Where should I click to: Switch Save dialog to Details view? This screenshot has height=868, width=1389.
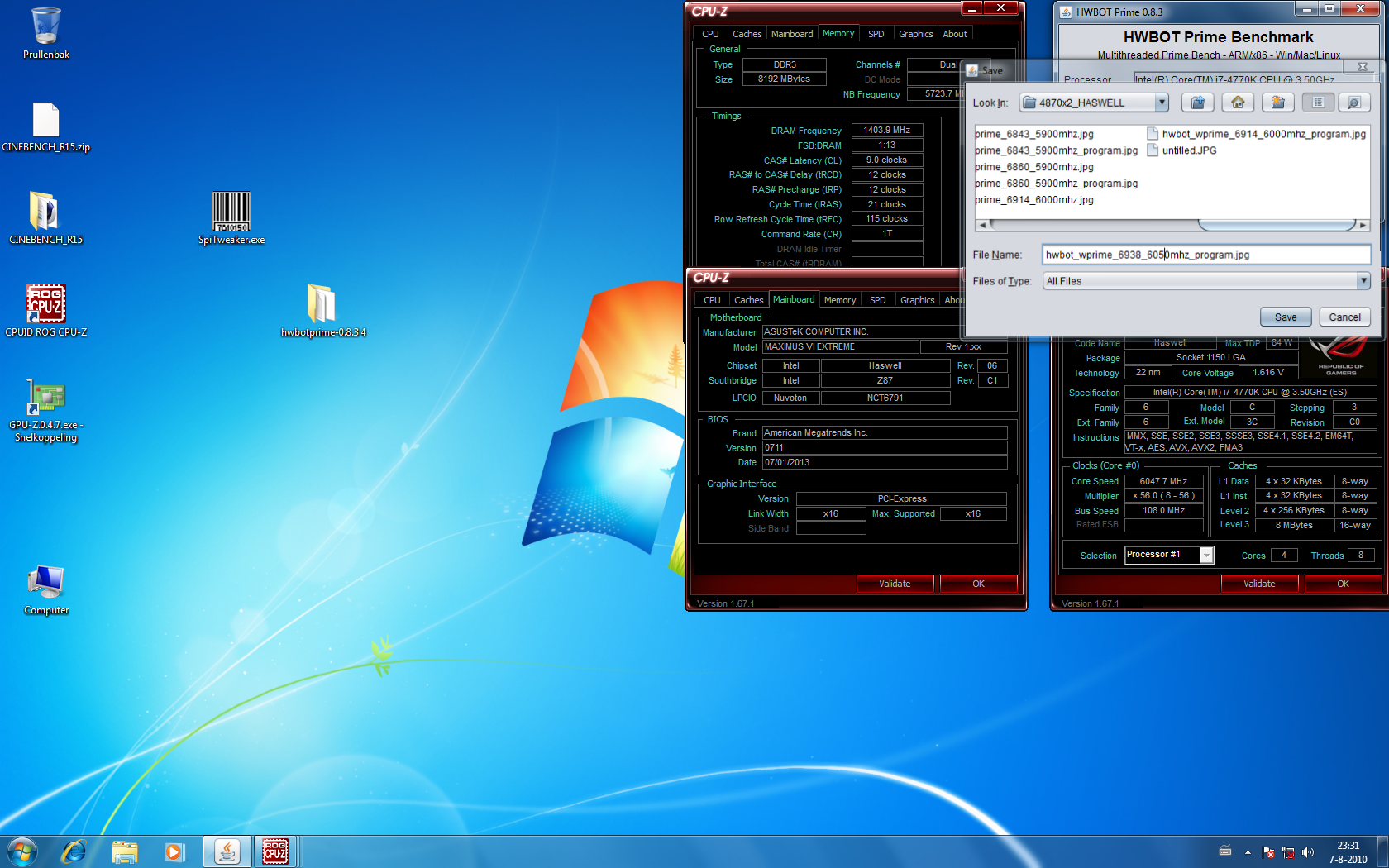(1353, 103)
